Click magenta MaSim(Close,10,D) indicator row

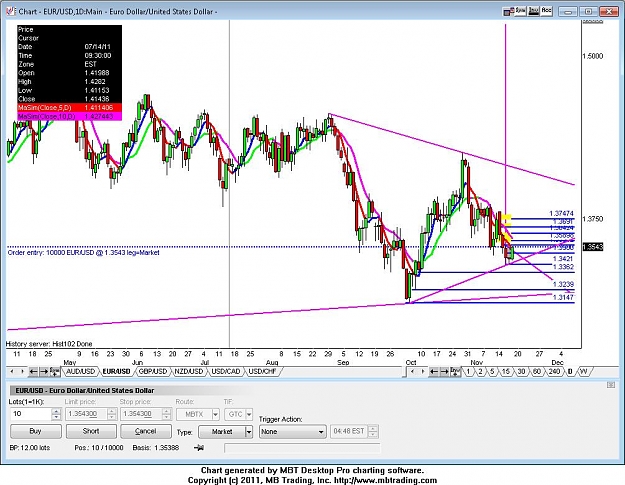coord(69,116)
